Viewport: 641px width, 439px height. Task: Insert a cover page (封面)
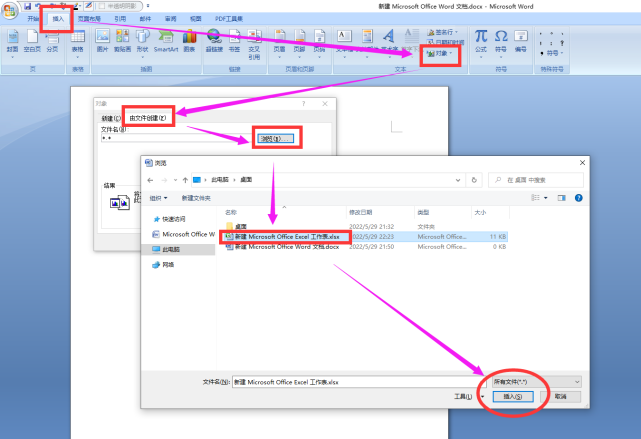(x=12, y=43)
